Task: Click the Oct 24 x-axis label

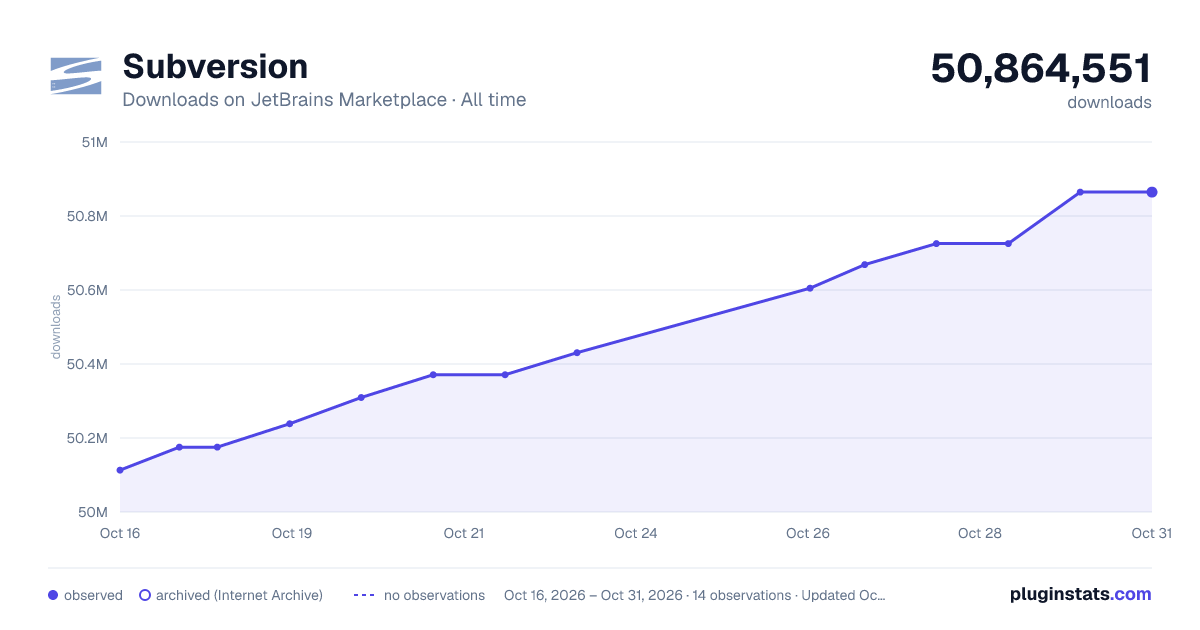Action: pos(636,533)
